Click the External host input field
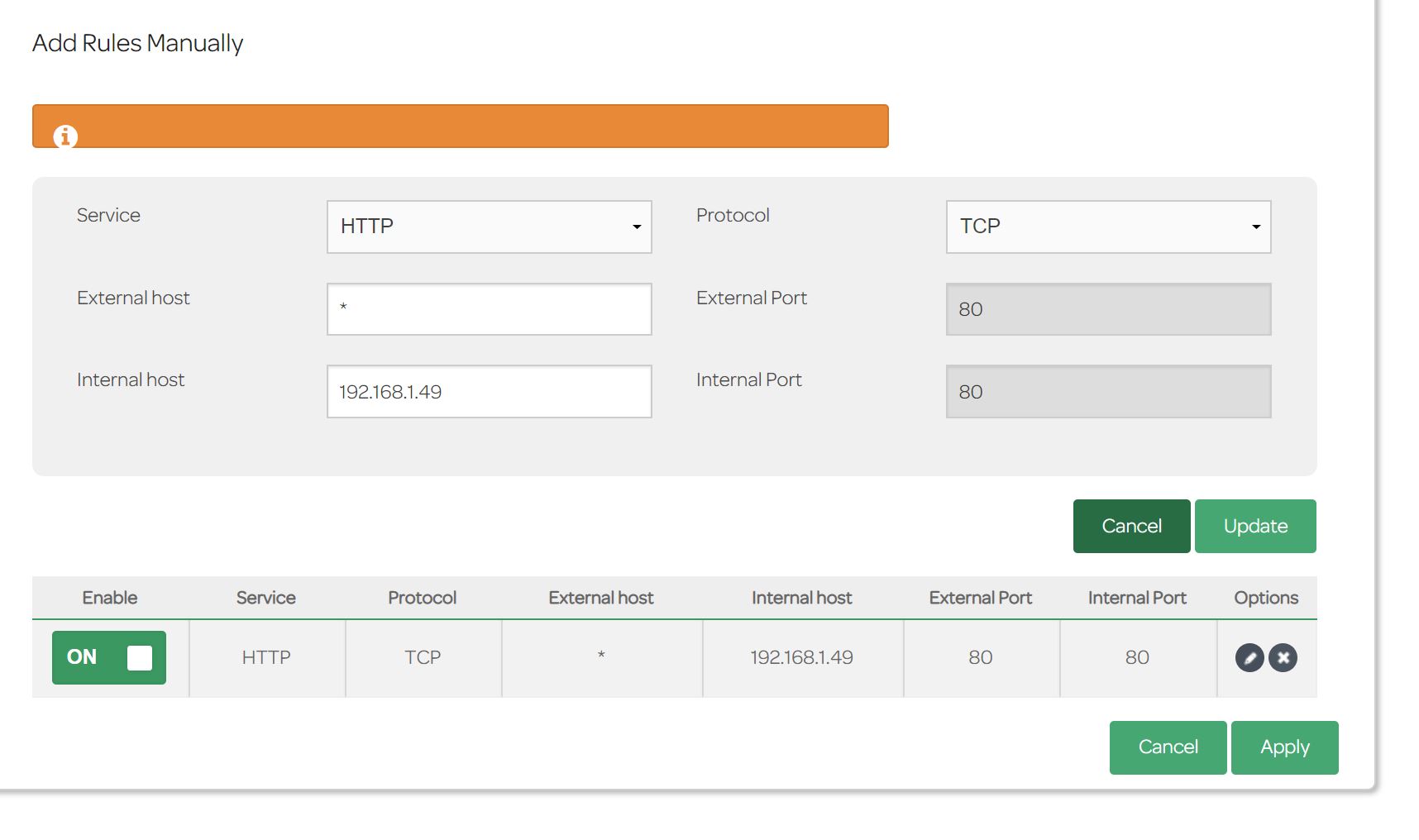This screenshot has width=1419, height=840. [489, 309]
